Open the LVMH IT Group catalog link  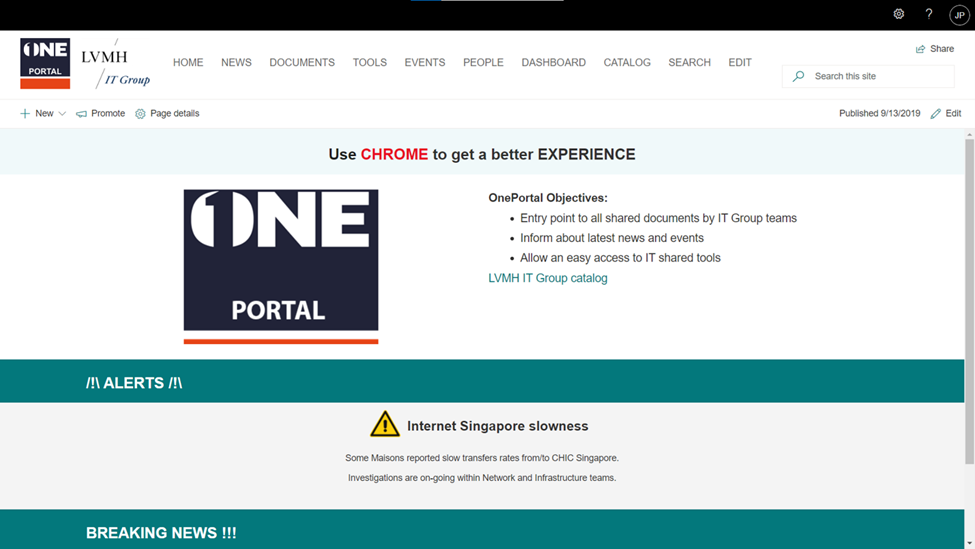click(548, 278)
